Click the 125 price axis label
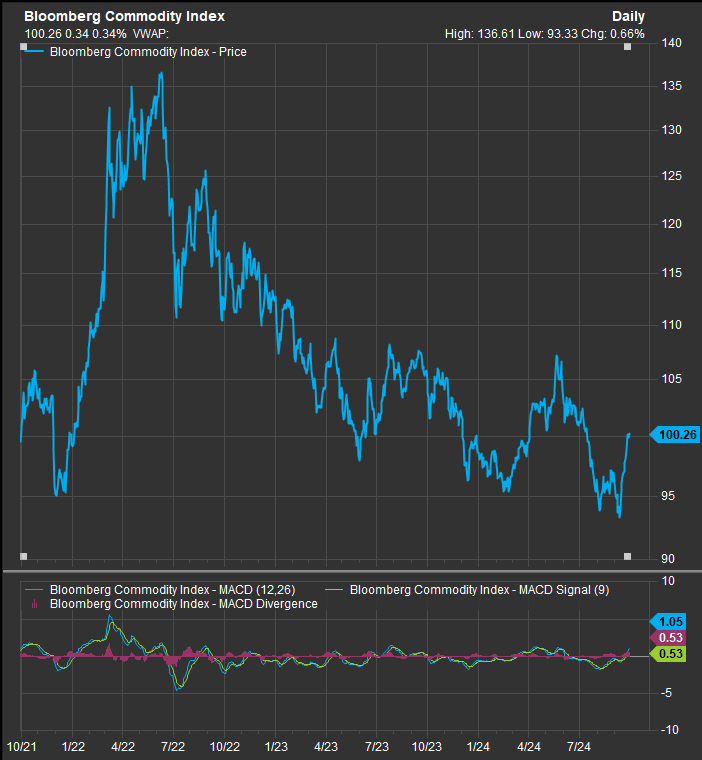702x760 pixels. click(671, 175)
